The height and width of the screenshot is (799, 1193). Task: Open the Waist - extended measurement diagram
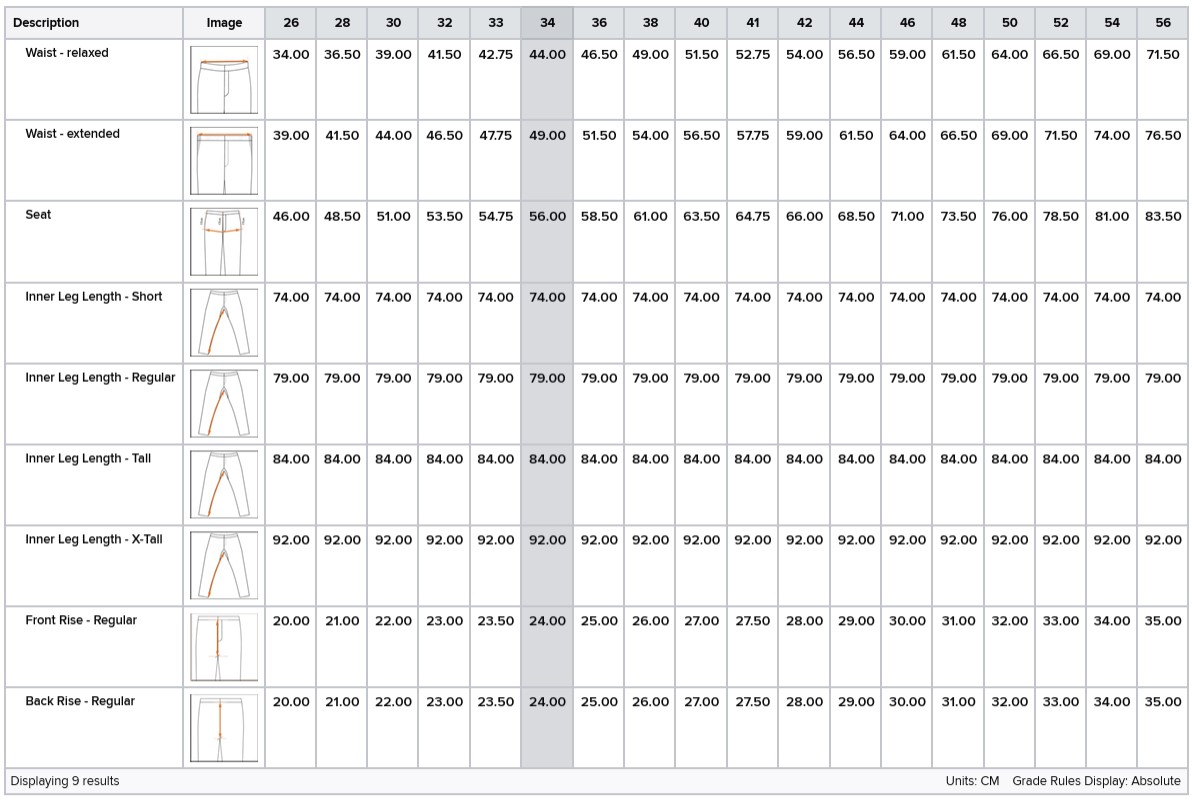(x=223, y=160)
